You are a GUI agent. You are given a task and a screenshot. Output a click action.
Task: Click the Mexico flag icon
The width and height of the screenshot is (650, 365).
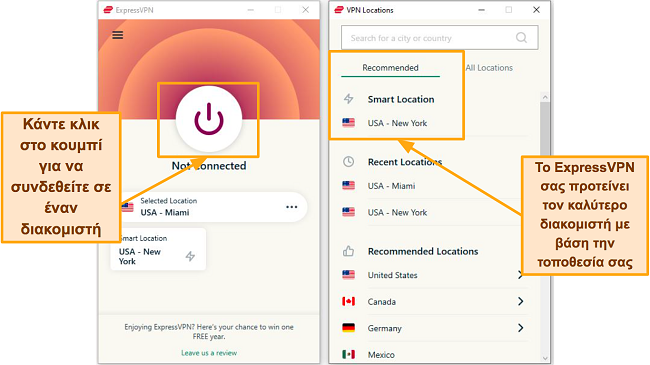tap(348, 354)
